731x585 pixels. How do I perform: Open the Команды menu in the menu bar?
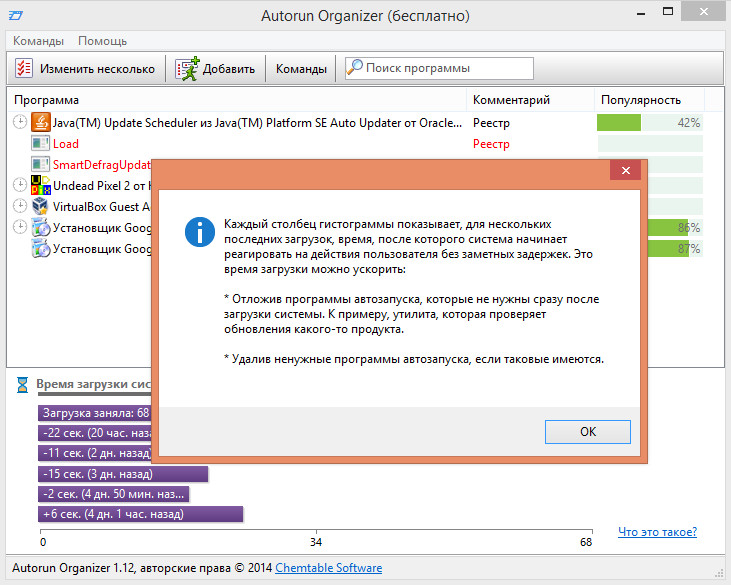38,41
